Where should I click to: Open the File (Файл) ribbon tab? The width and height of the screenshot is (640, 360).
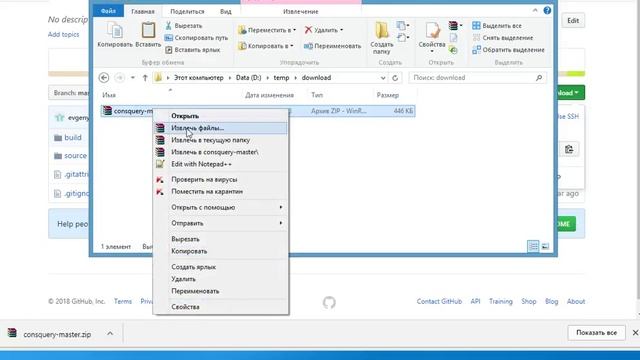108,11
